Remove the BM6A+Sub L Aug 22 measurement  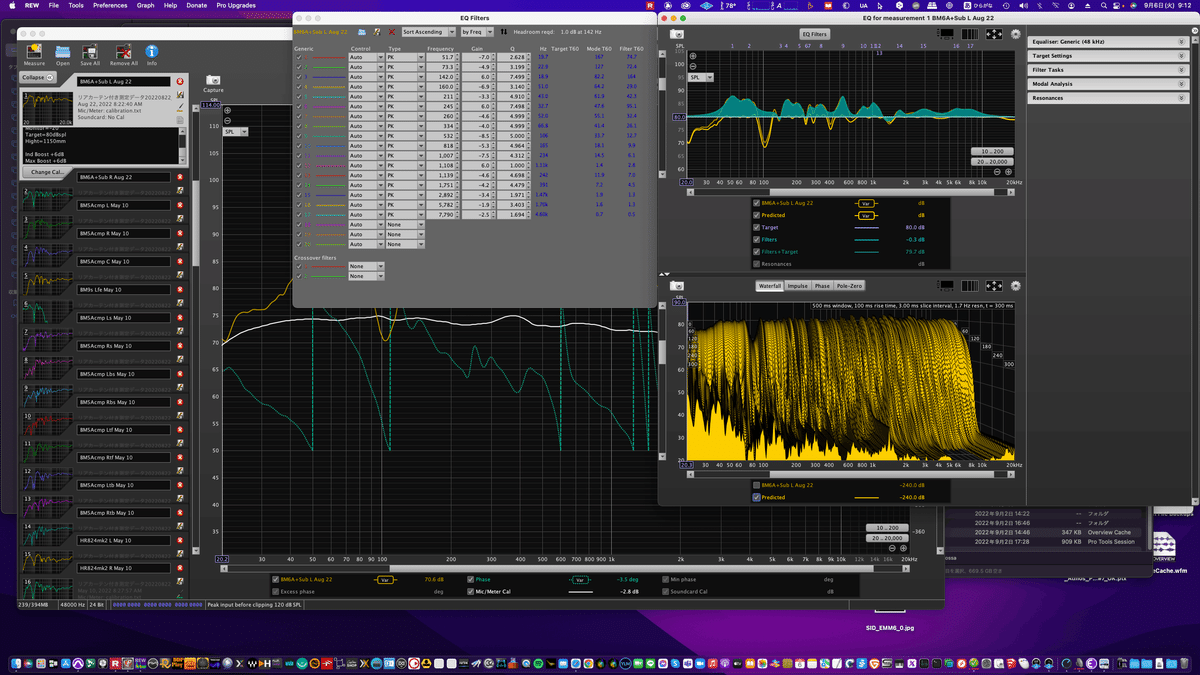coord(179,81)
